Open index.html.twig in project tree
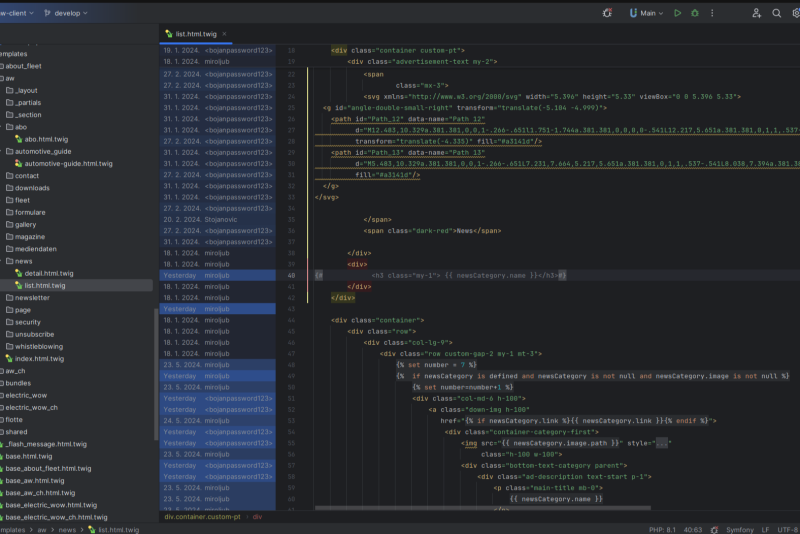 (x=38, y=358)
